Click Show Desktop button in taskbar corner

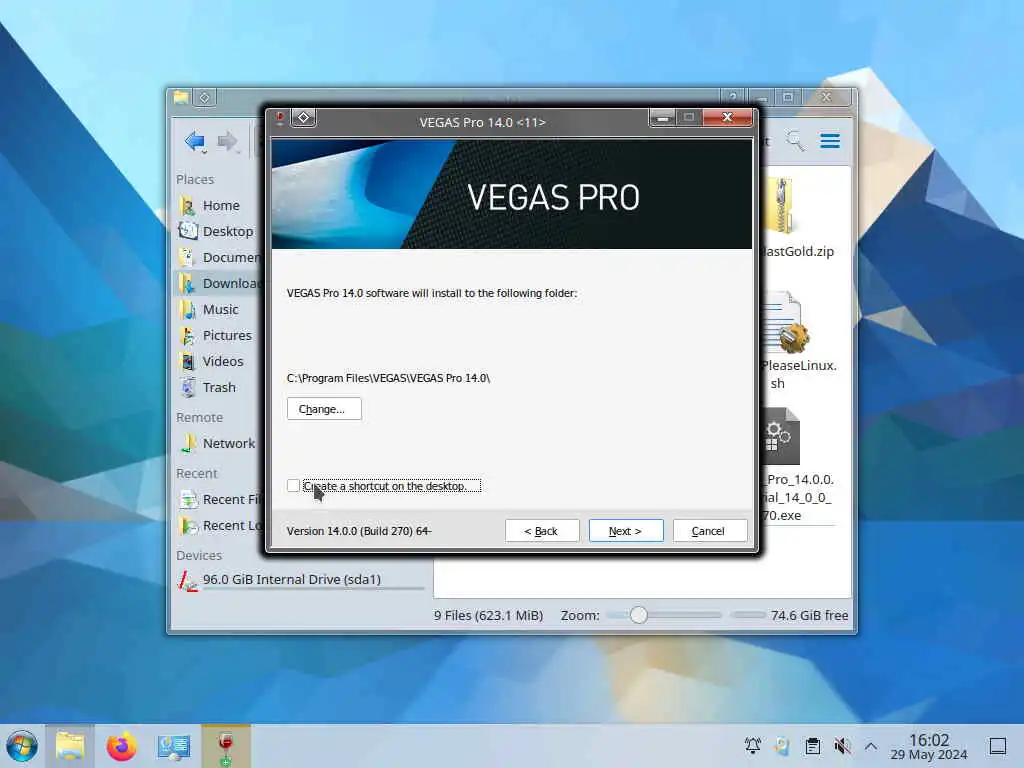coord(998,746)
